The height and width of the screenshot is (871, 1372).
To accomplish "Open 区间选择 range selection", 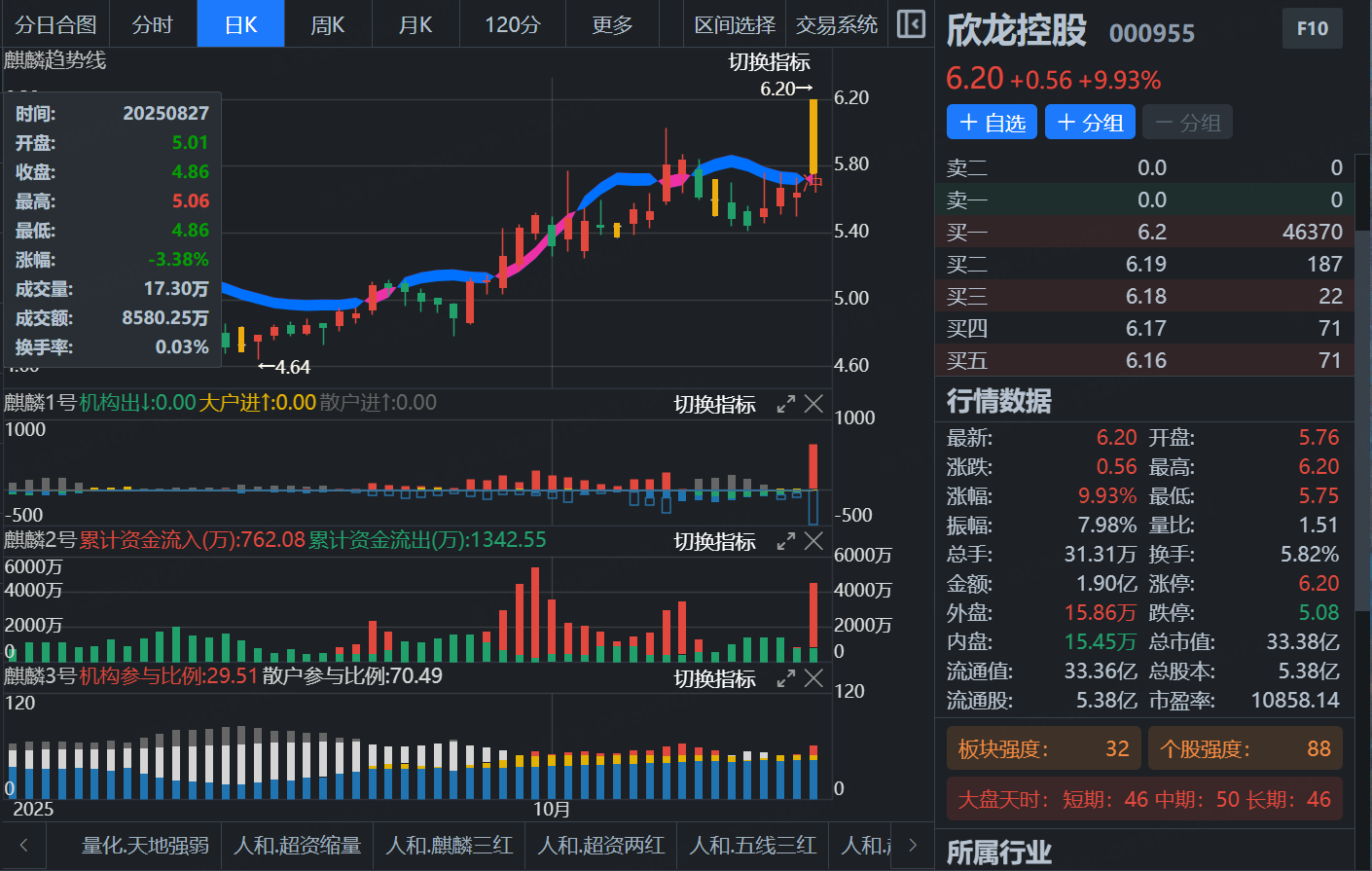I will tap(735, 24).
